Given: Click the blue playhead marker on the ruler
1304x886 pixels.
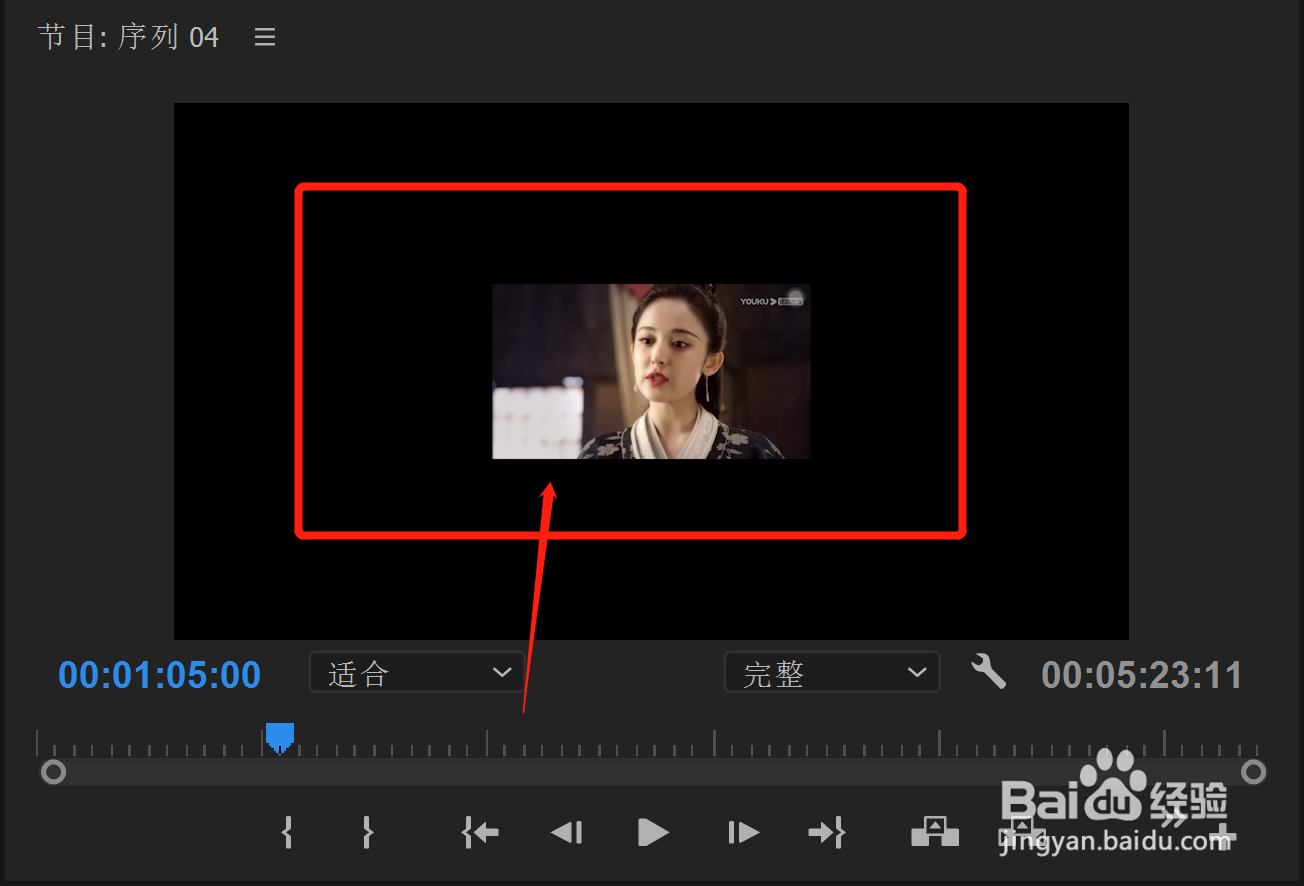Looking at the screenshot, I should tap(279, 738).
